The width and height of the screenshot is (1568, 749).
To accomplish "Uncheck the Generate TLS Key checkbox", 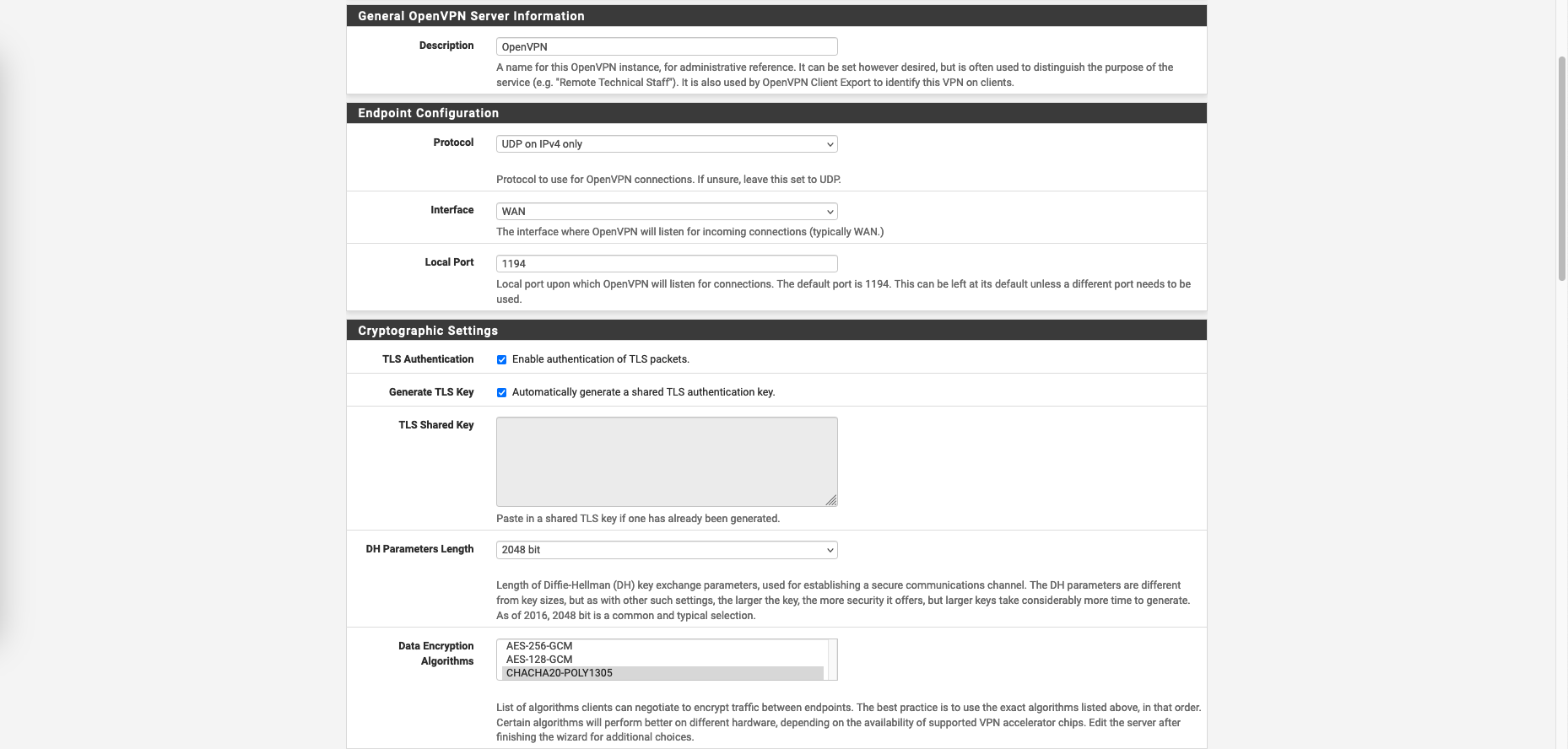I will [502, 393].
